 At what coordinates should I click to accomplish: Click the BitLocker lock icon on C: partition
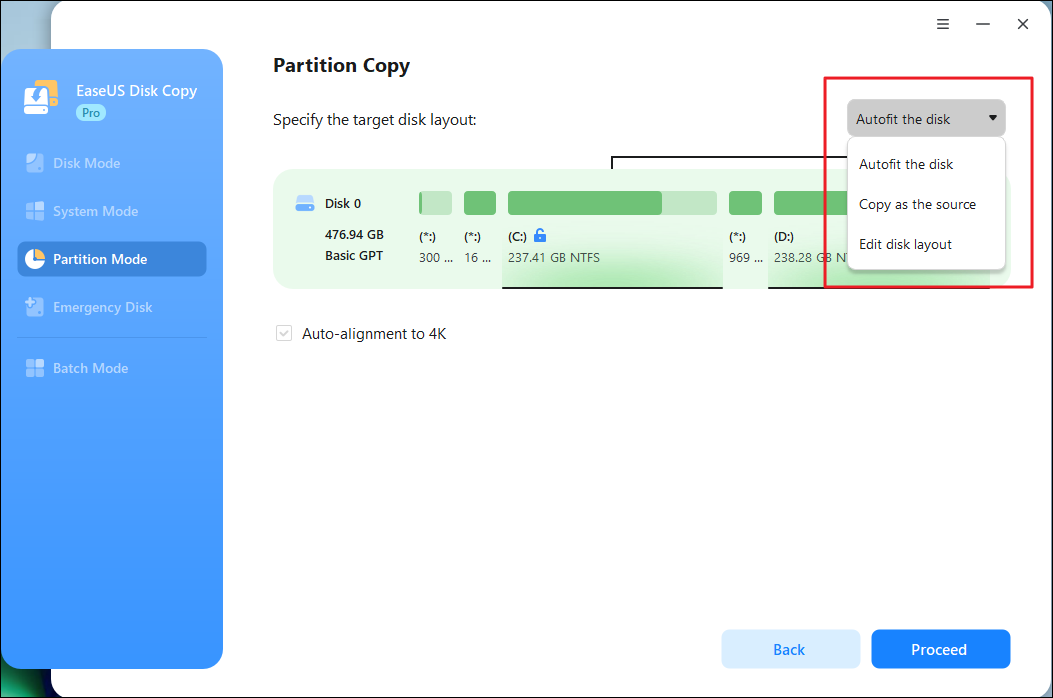click(538, 236)
